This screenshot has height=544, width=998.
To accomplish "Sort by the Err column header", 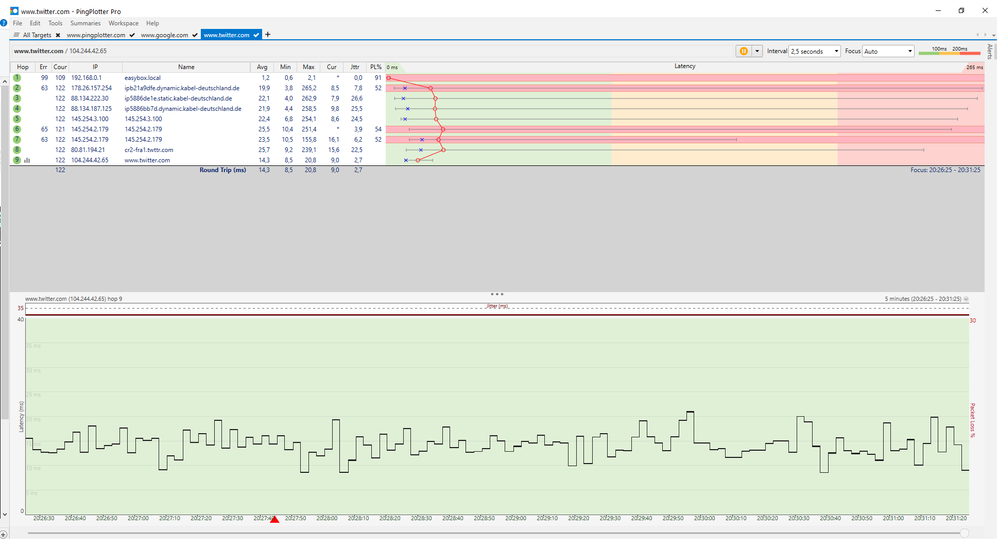I will pyautogui.click(x=43, y=67).
